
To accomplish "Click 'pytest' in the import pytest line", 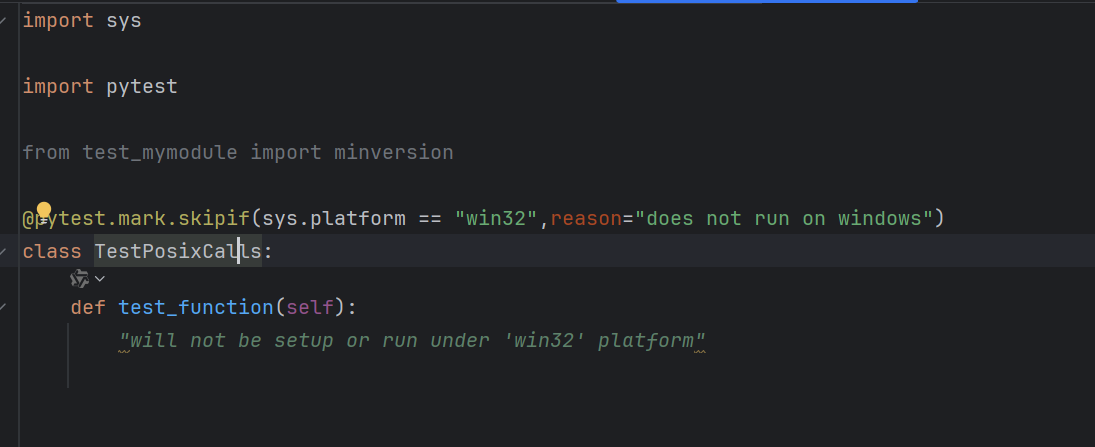I will (142, 87).
